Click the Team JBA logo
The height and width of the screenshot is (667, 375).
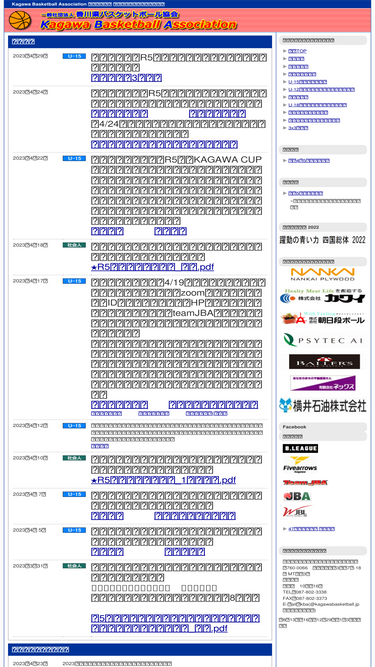[x=305, y=482]
